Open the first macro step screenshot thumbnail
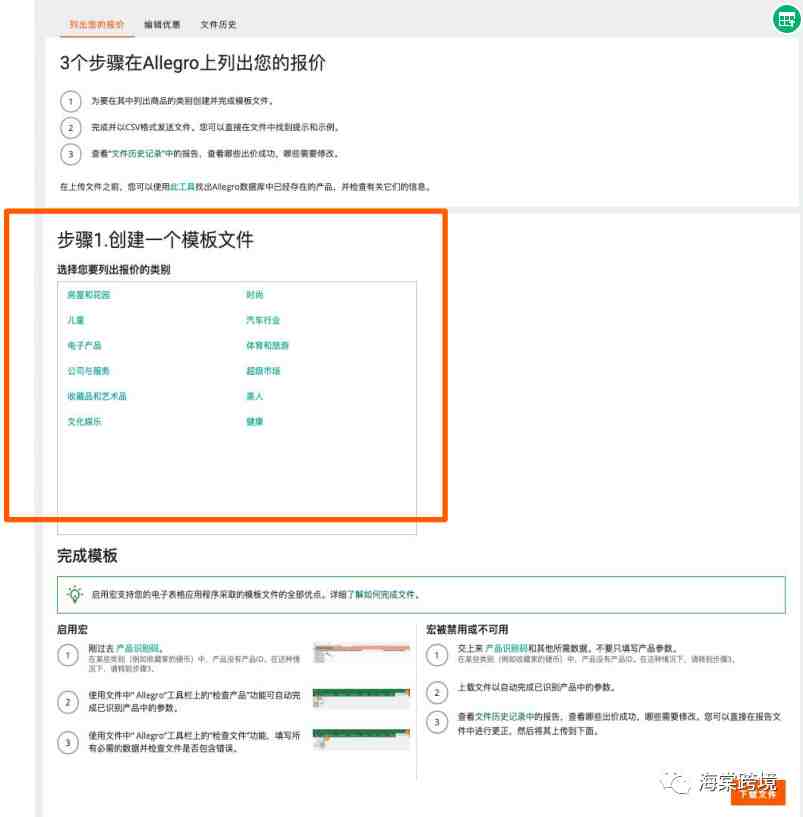803x817 pixels. (x=361, y=653)
